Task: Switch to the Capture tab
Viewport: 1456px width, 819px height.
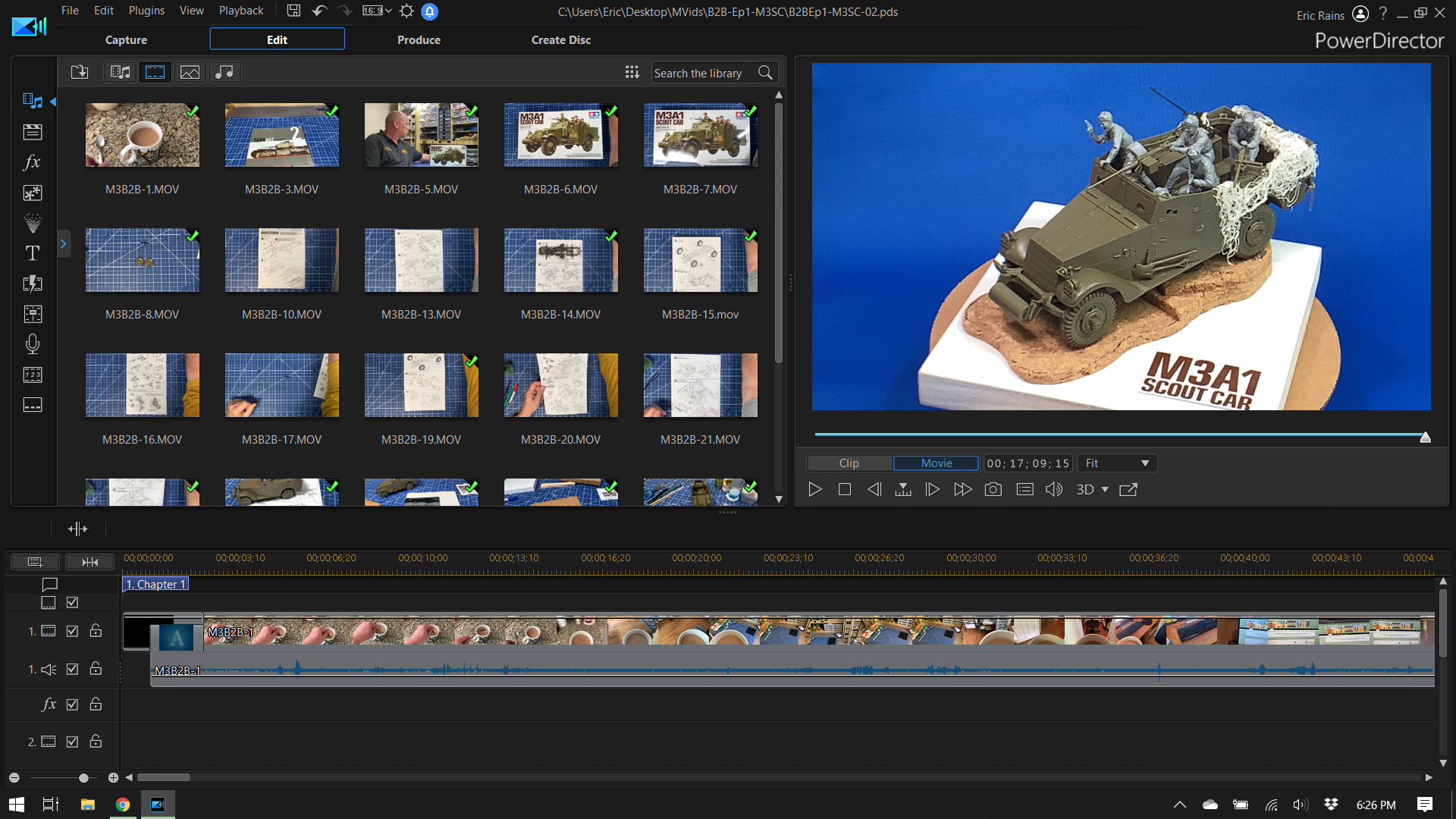Action: coord(126,39)
